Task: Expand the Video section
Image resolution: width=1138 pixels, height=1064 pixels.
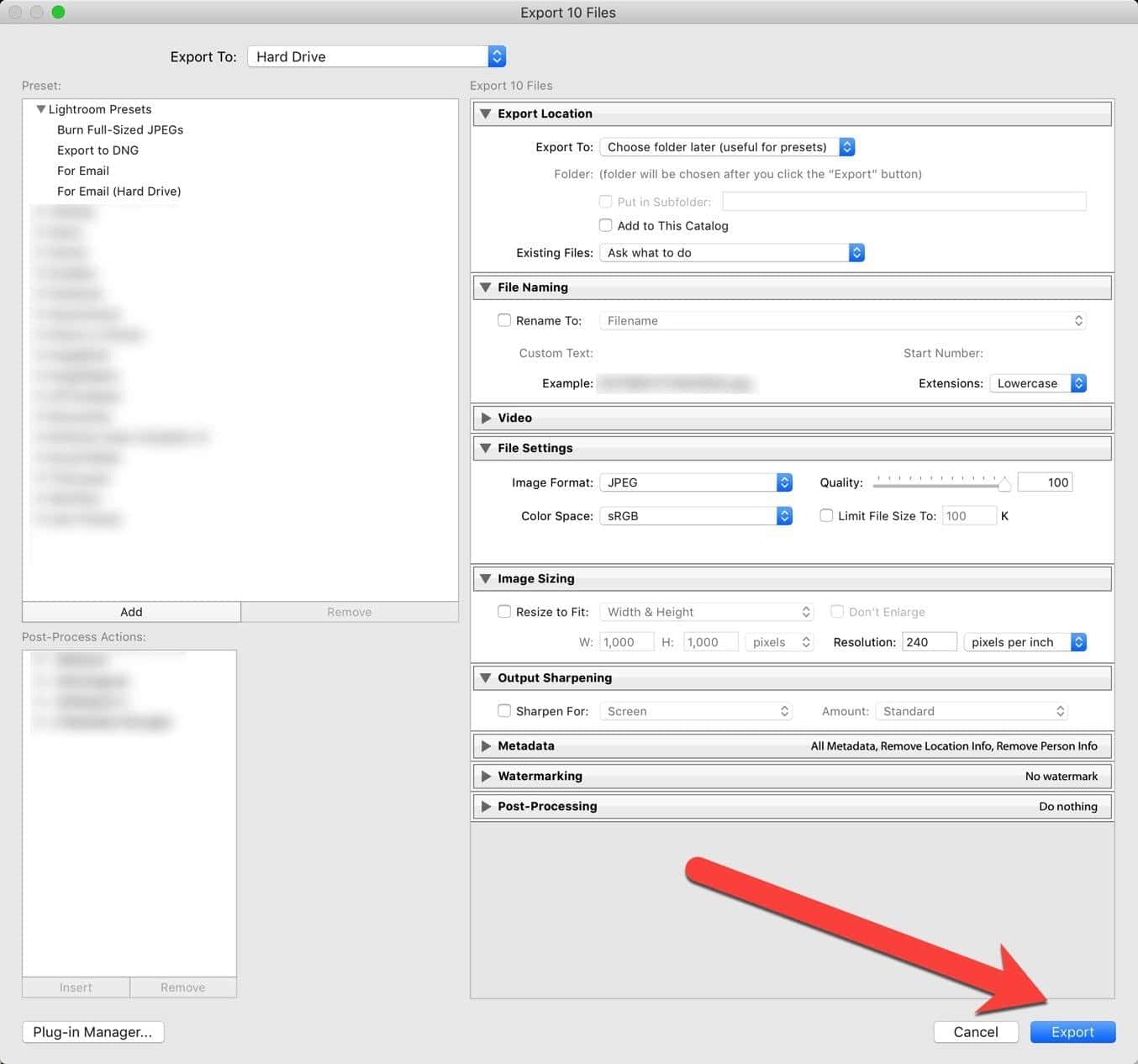Action: [x=486, y=418]
